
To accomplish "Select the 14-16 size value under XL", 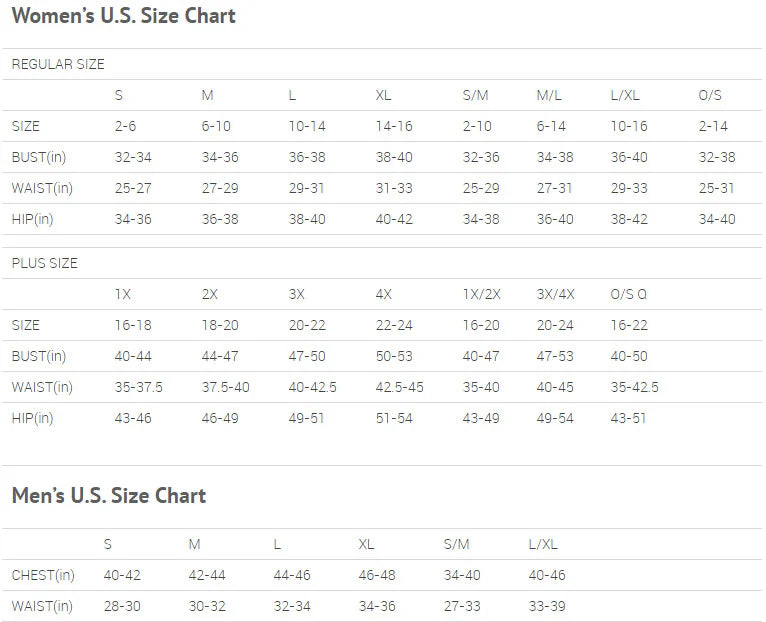I will [x=394, y=126].
